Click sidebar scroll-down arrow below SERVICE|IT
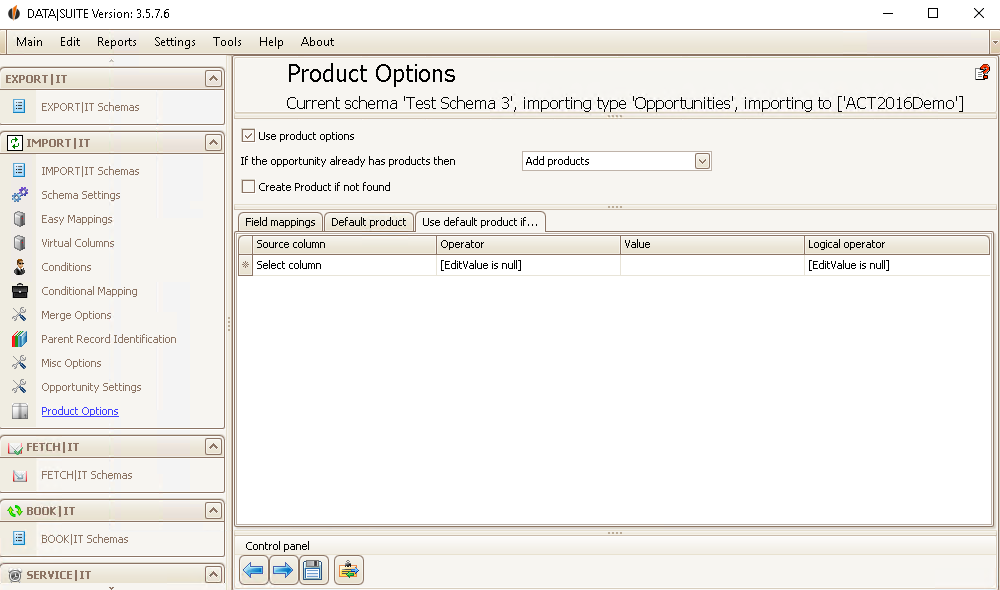 pos(112,587)
